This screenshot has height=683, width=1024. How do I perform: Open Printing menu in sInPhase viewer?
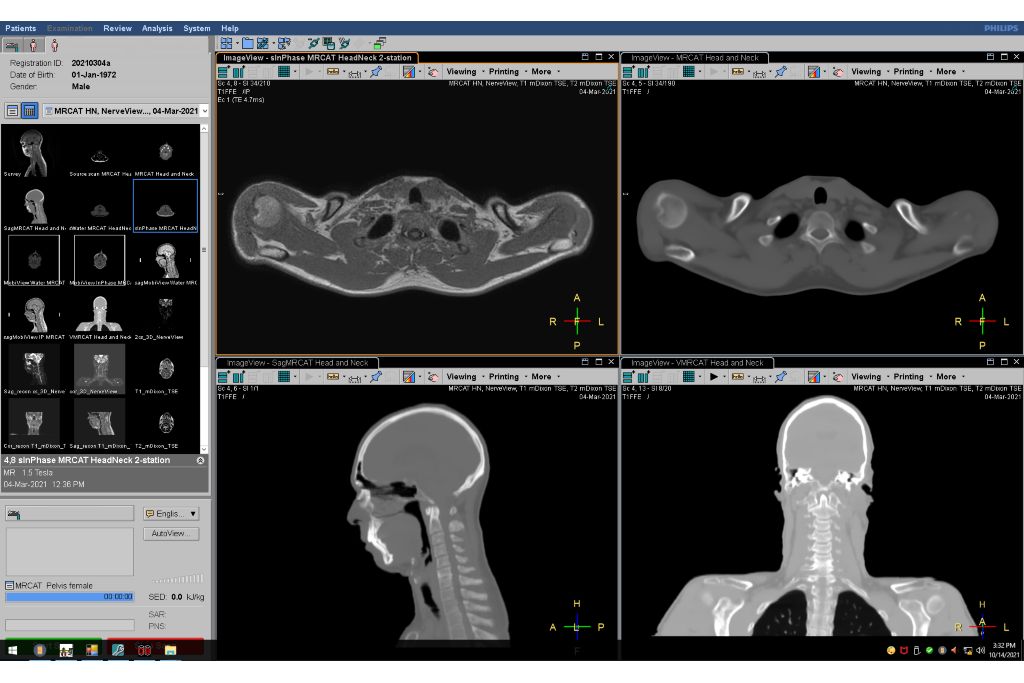[x=504, y=72]
